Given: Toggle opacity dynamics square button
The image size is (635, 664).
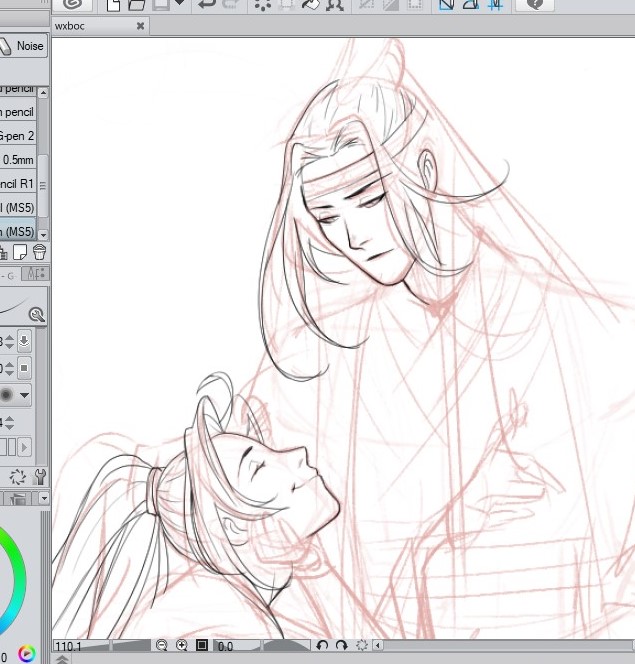Looking at the screenshot, I should coord(24,368).
